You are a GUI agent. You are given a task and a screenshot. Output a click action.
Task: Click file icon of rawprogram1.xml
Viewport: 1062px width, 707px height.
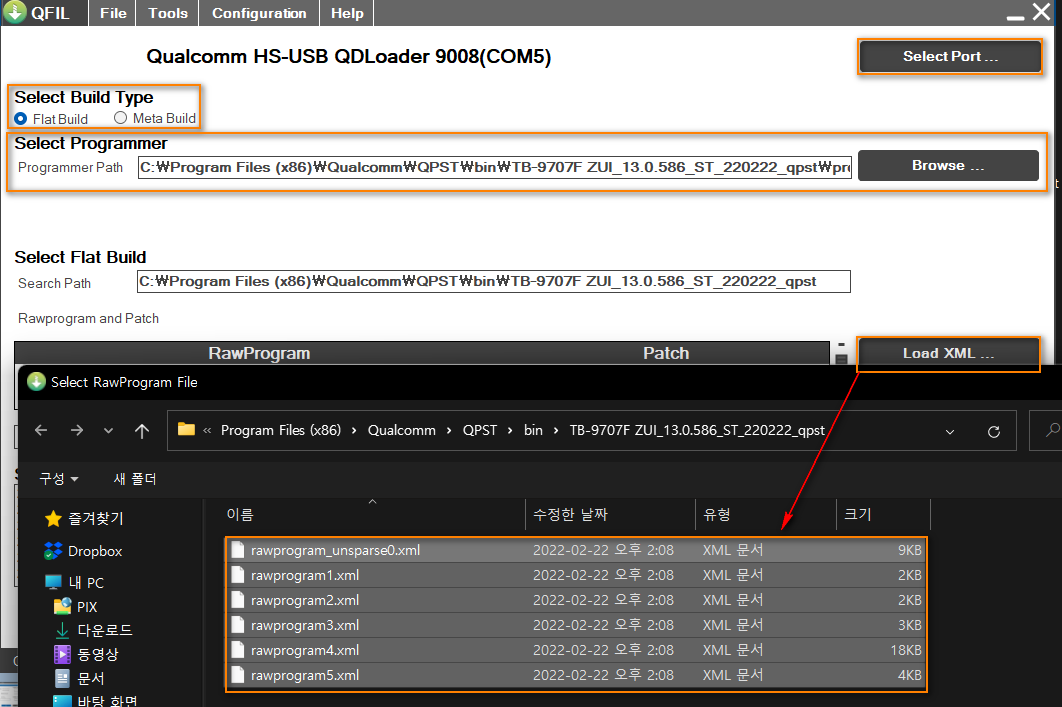[x=238, y=574]
